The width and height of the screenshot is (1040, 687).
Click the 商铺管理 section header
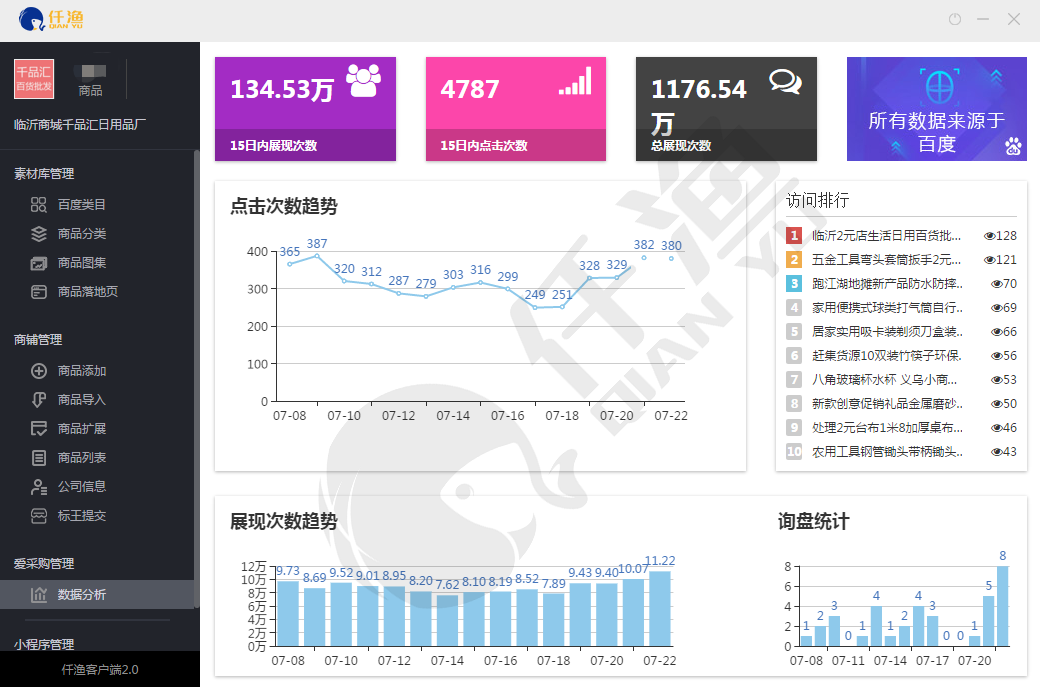tap(38, 340)
